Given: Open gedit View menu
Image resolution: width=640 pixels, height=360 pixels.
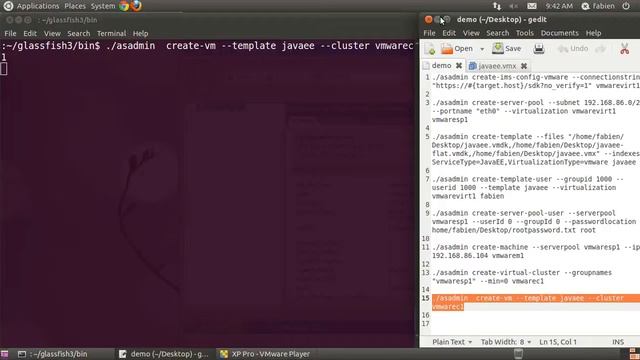Looking at the screenshot, I should (x=471, y=33).
